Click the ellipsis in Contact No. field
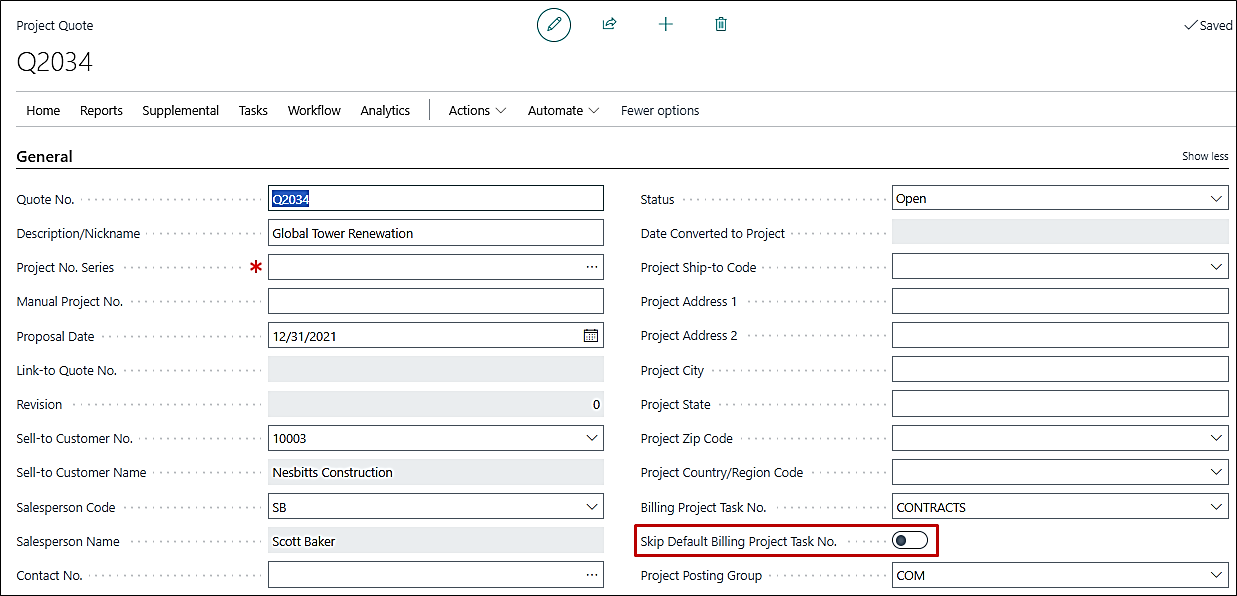This screenshot has width=1237, height=596. (x=592, y=575)
